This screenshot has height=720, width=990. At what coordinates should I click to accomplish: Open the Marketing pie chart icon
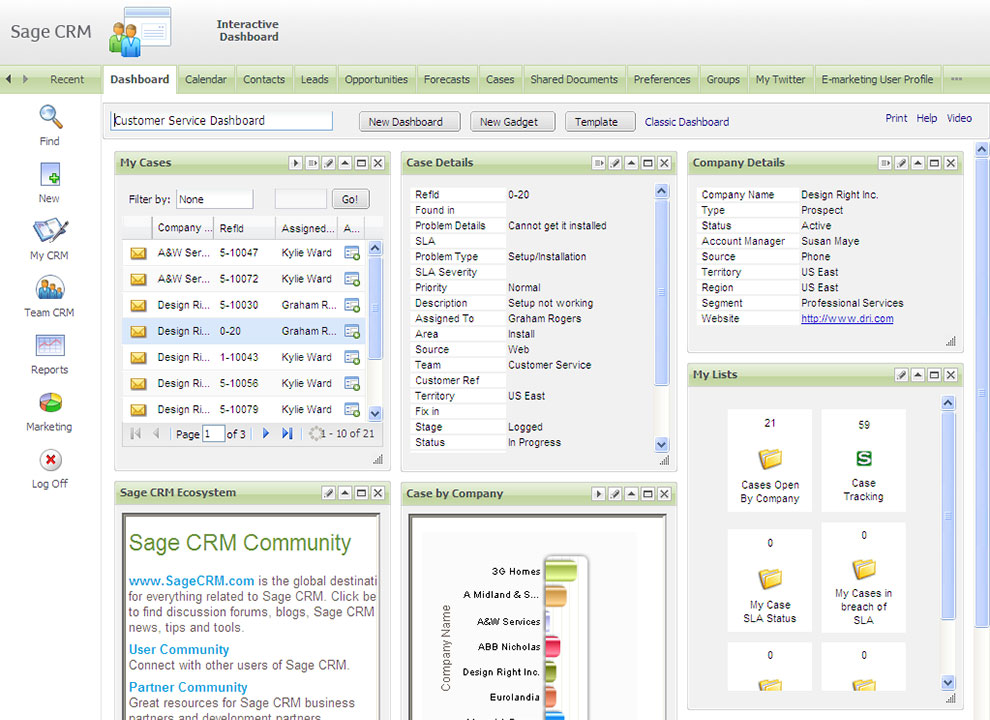tap(51, 402)
